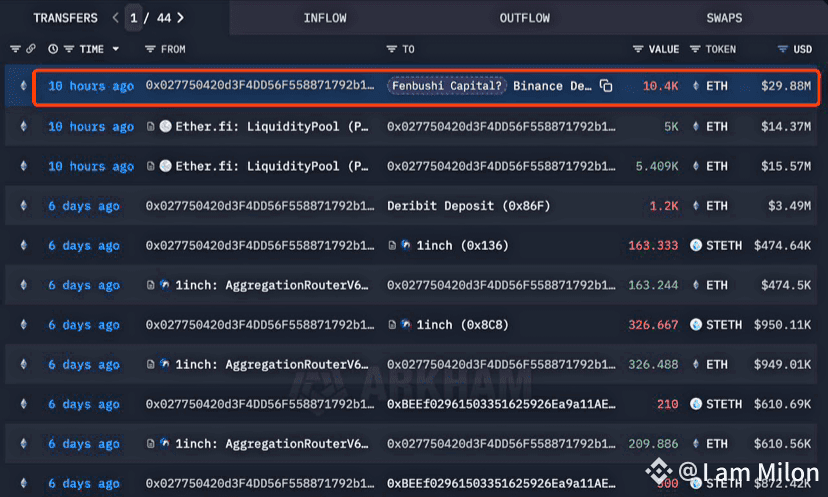Screen dimensions: 828x497
Task: Click contract icon in 326.488 ETH row
Action: pyautogui.click(x=150, y=364)
